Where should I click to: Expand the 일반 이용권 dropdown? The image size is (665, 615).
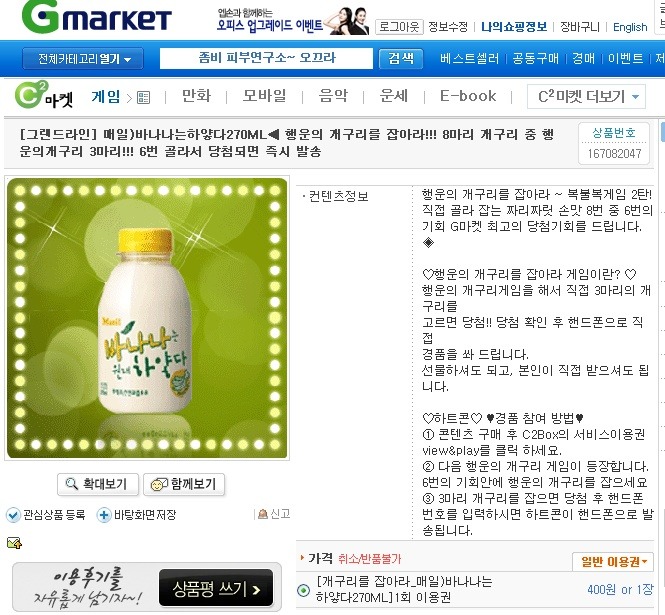613,562
